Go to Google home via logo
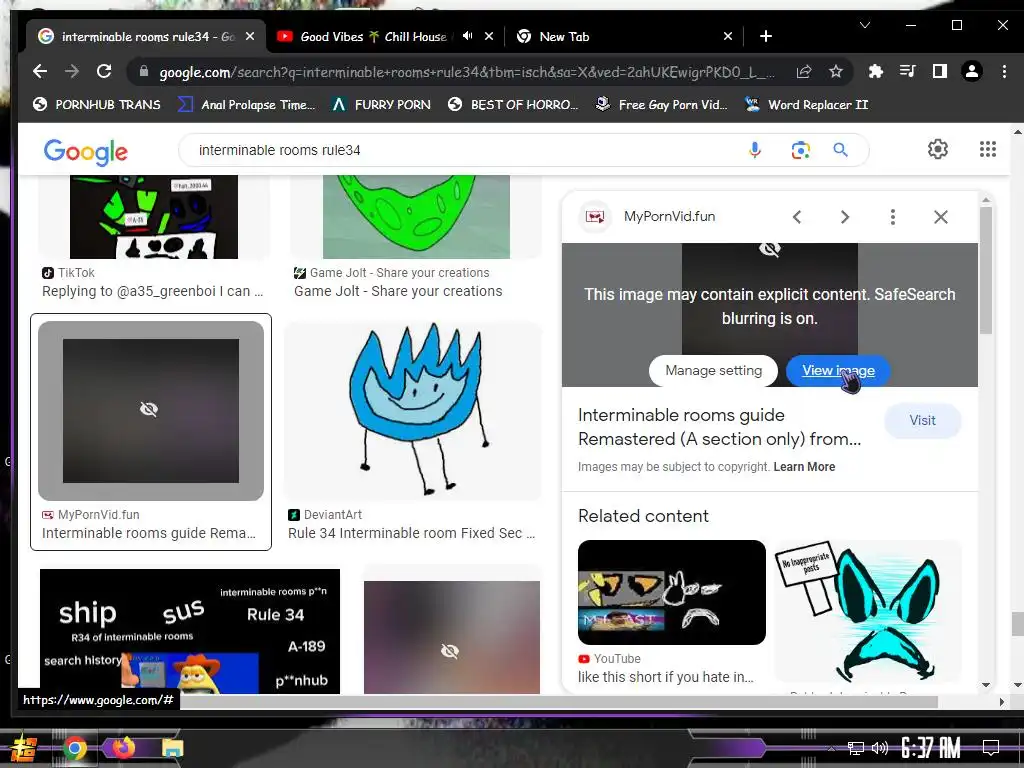Image resolution: width=1024 pixels, height=768 pixels. click(86, 152)
